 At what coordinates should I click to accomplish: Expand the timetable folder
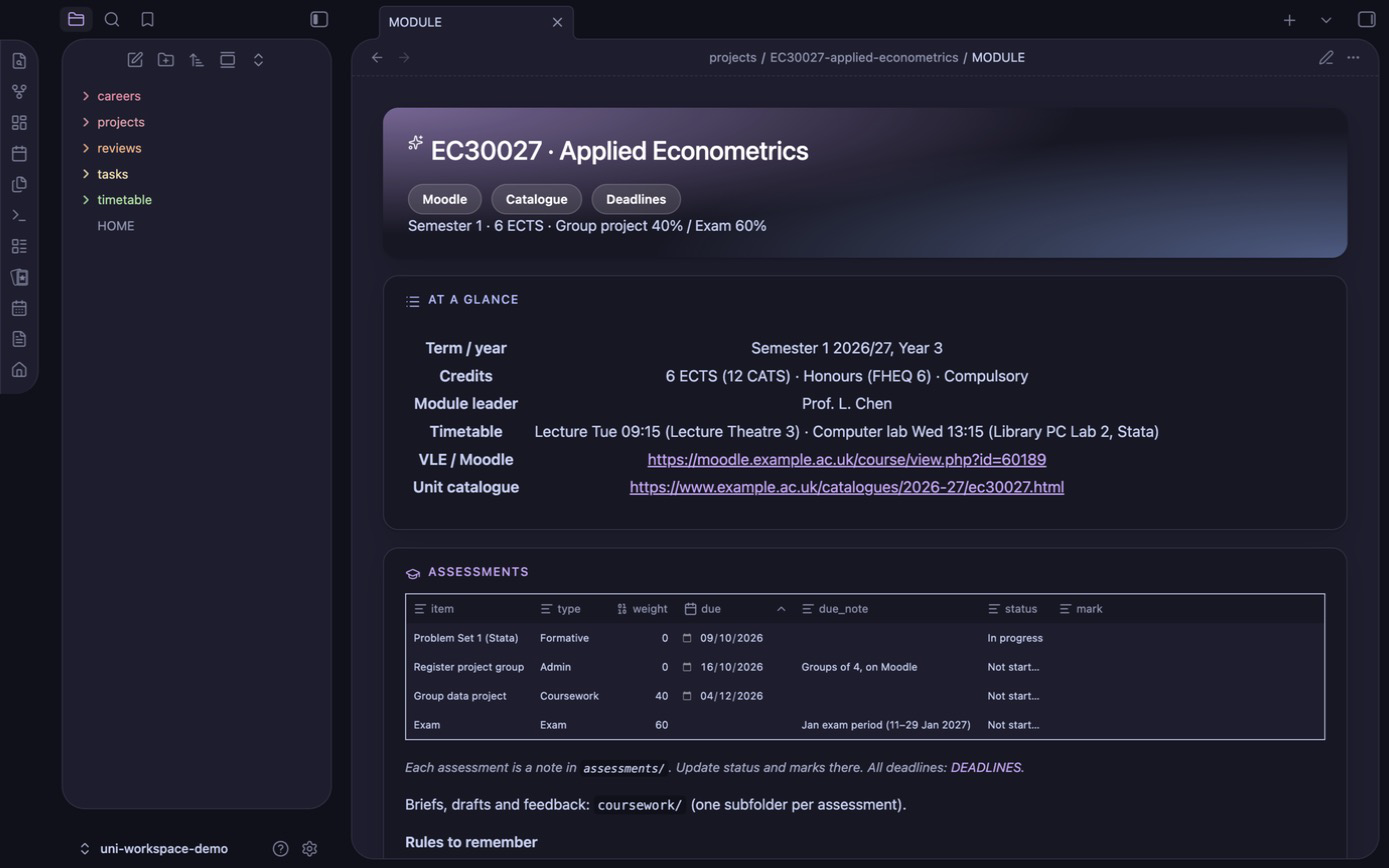pyautogui.click(x=124, y=200)
